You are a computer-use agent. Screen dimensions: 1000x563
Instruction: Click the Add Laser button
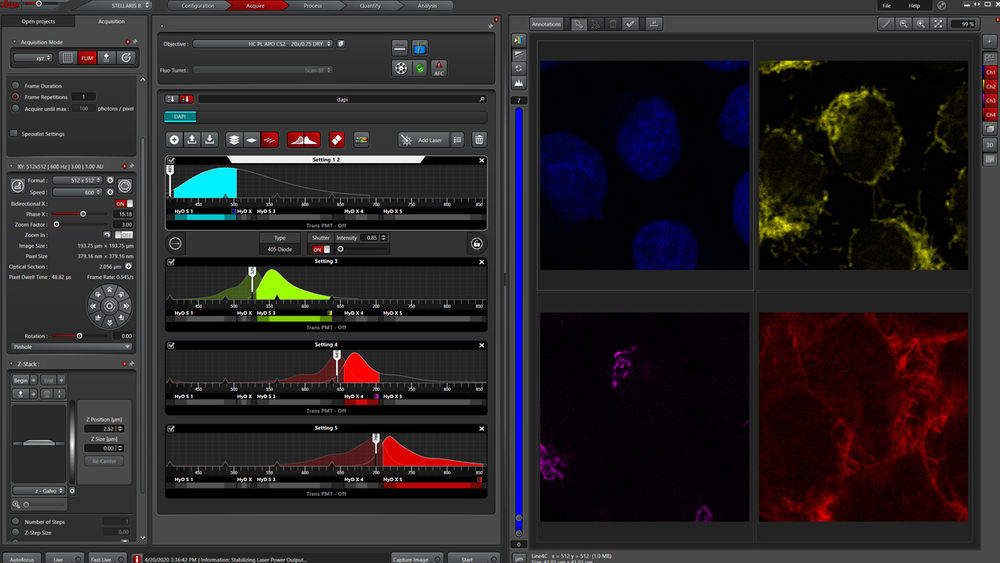pyautogui.click(x=422, y=140)
